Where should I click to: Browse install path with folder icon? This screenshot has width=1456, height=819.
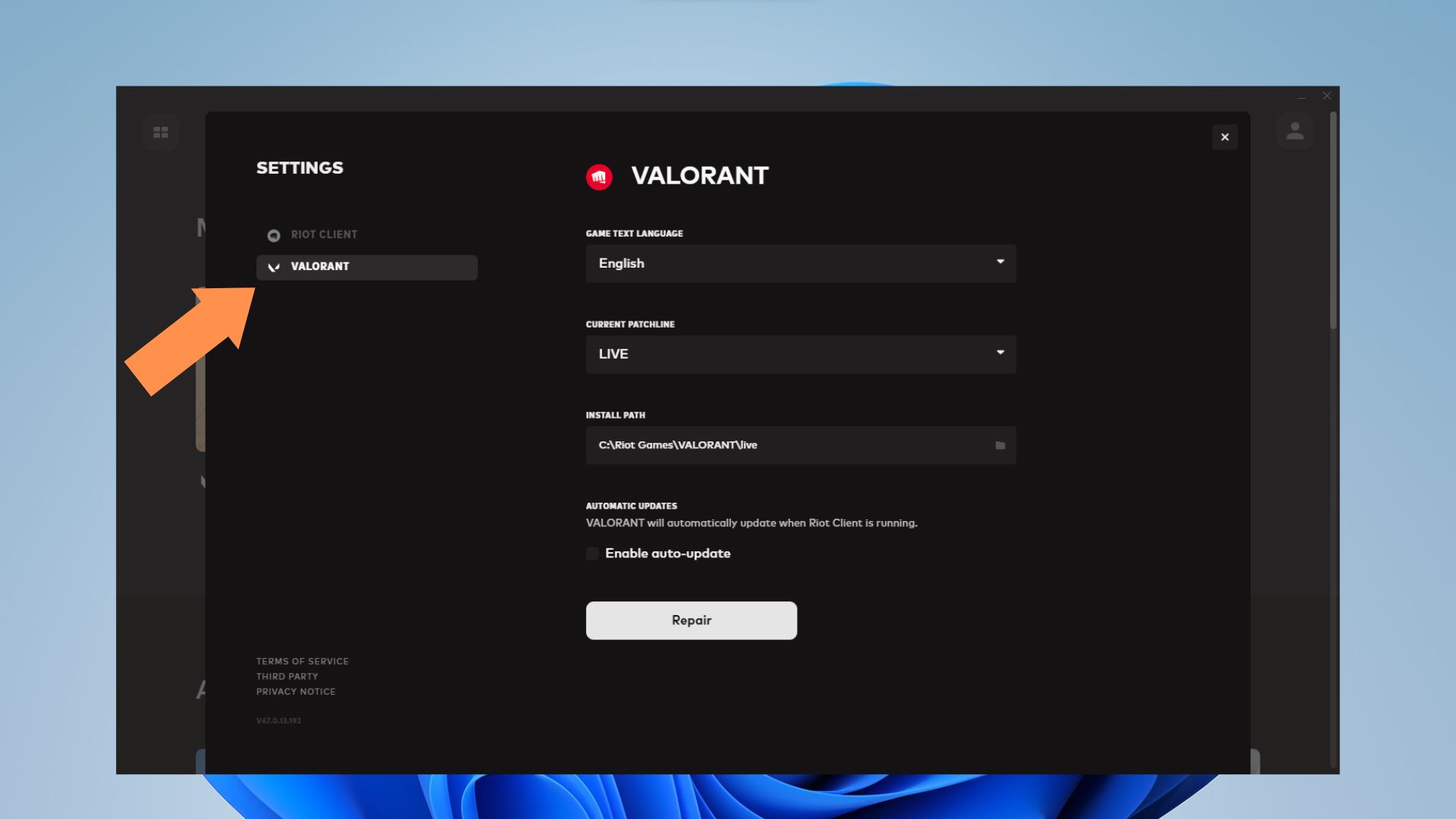pyautogui.click(x=1000, y=446)
